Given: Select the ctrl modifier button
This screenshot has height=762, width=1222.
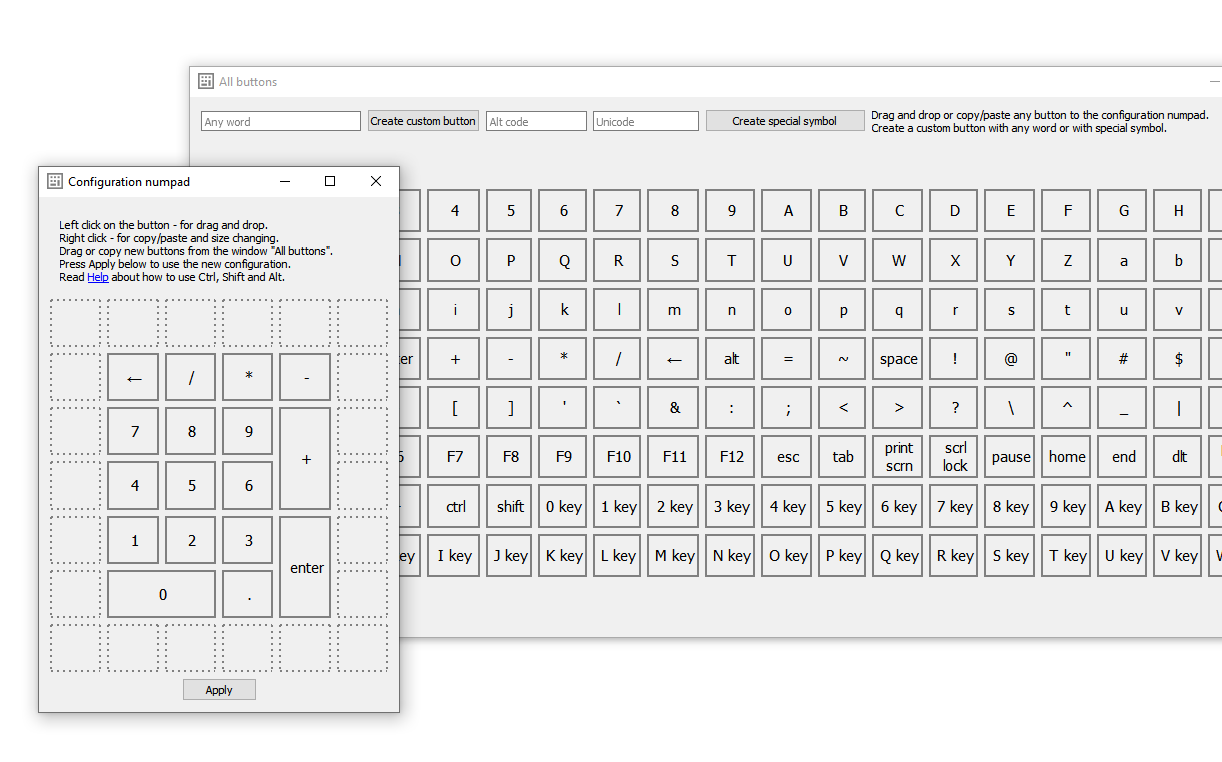Looking at the screenshot, I should [455, 507].
